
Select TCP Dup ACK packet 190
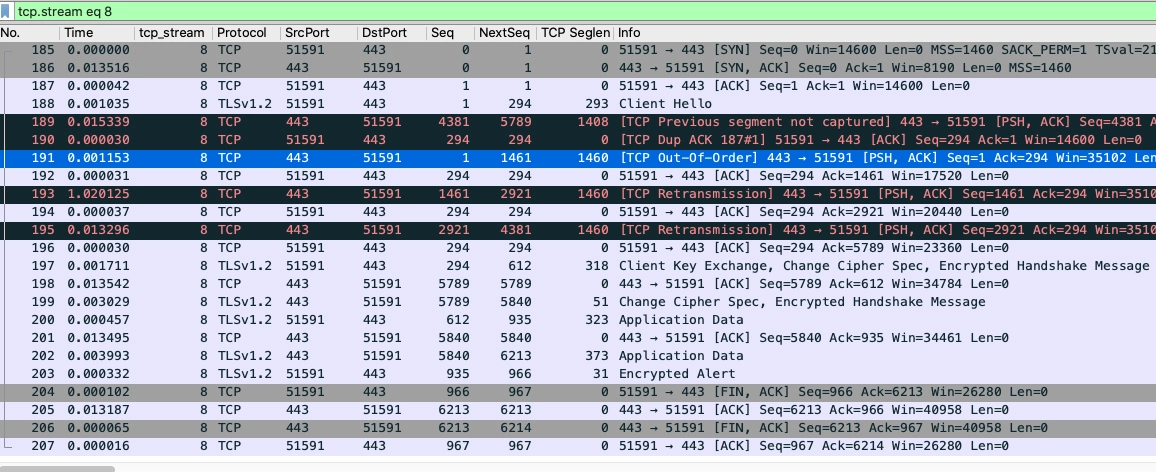click(x=578, y=140)
